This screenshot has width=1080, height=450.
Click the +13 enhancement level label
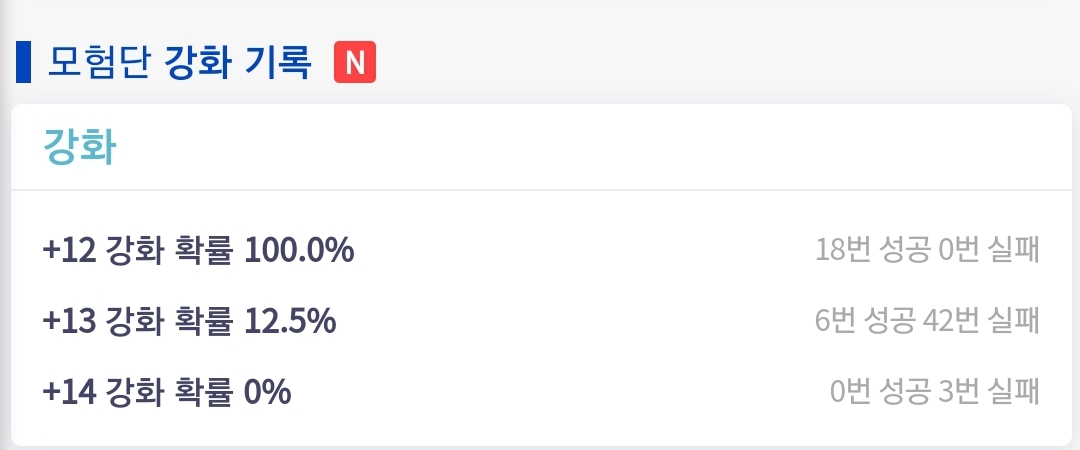[69, 322]
